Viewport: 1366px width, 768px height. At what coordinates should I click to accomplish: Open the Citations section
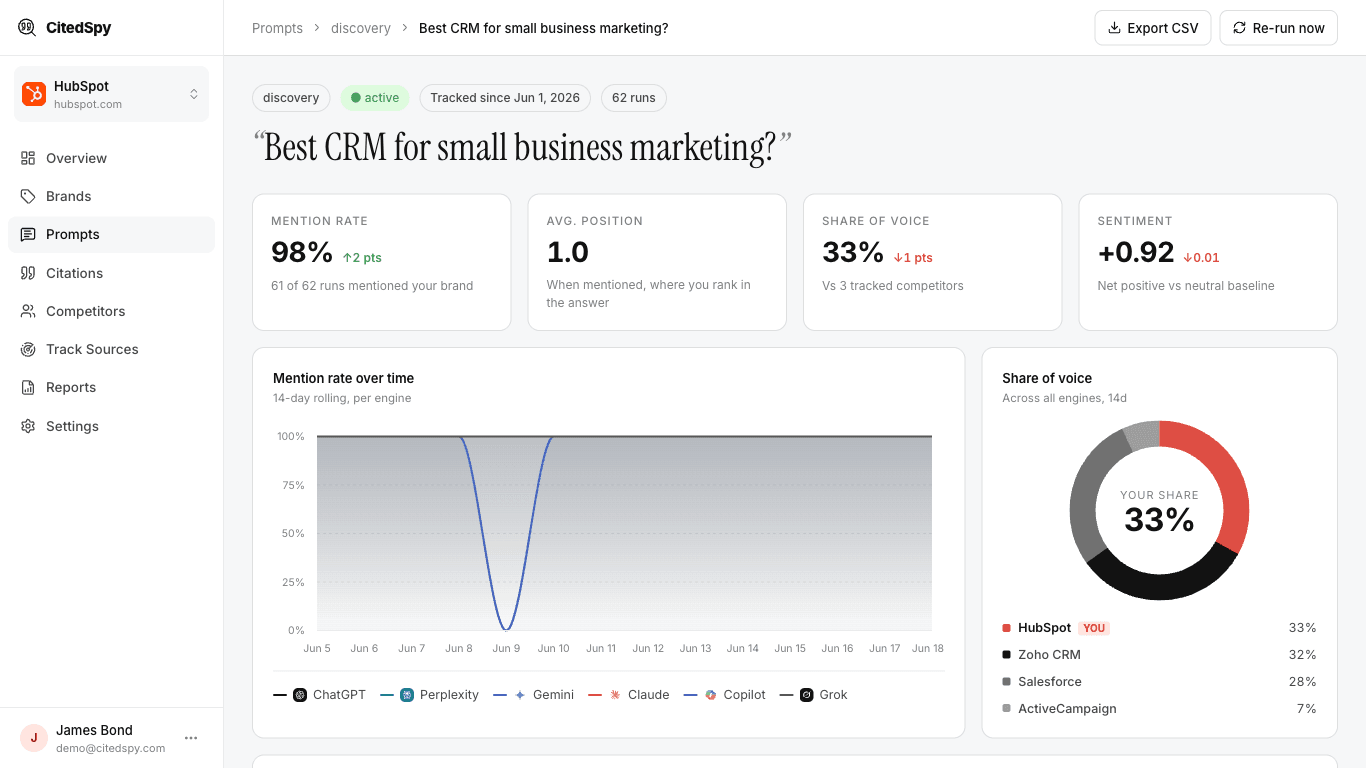[x=111, y=273]
